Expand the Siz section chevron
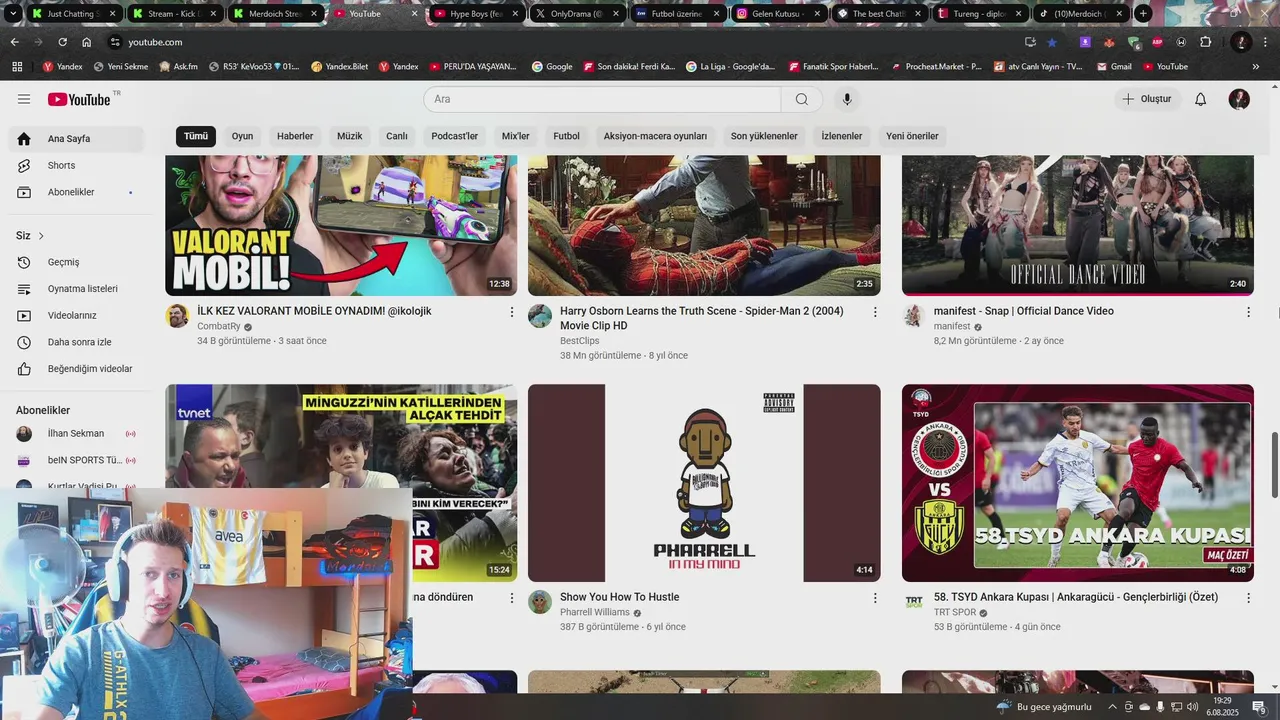Screen dimensions: 1280x720 (x=41, y=236)
